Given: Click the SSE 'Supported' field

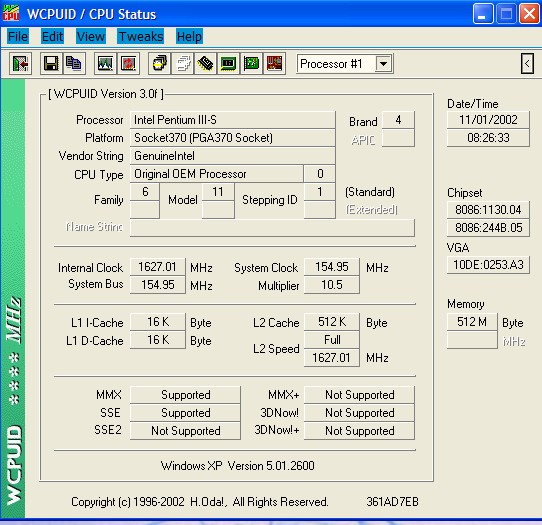Looking at the screenshot, I should 185,413.
